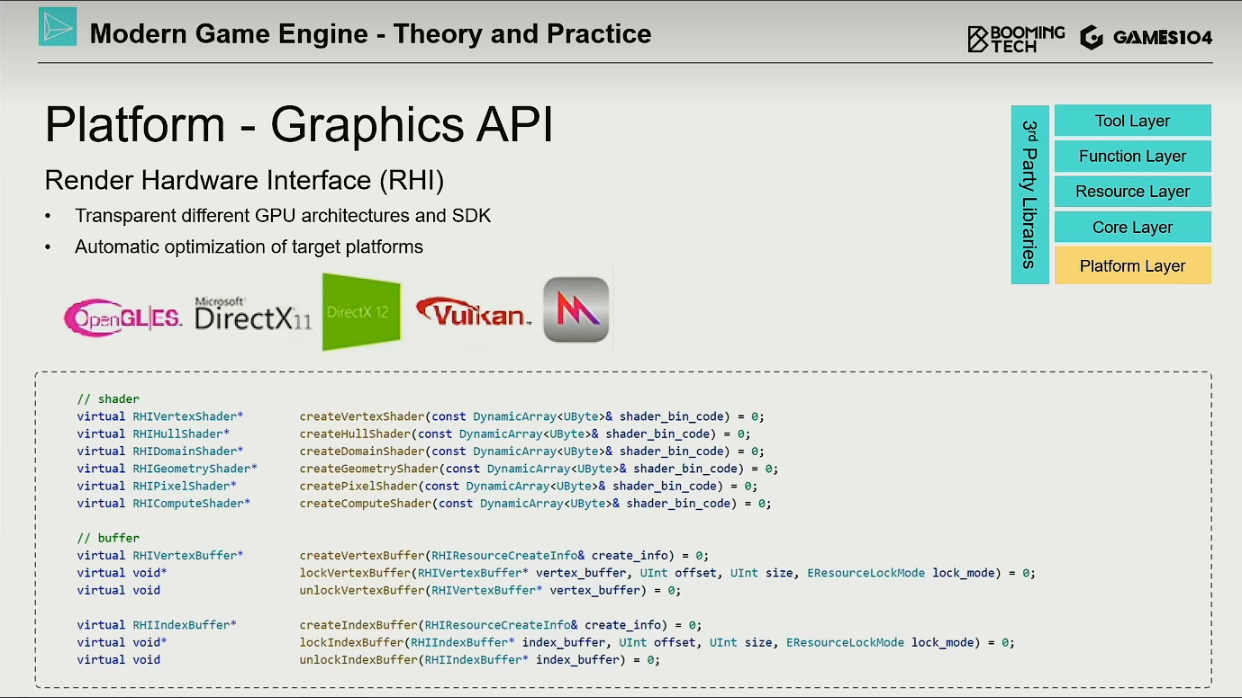This screenshot has width=1242, height=698.
Task: Click the createPixelShader code line
Action: [417, 486]
